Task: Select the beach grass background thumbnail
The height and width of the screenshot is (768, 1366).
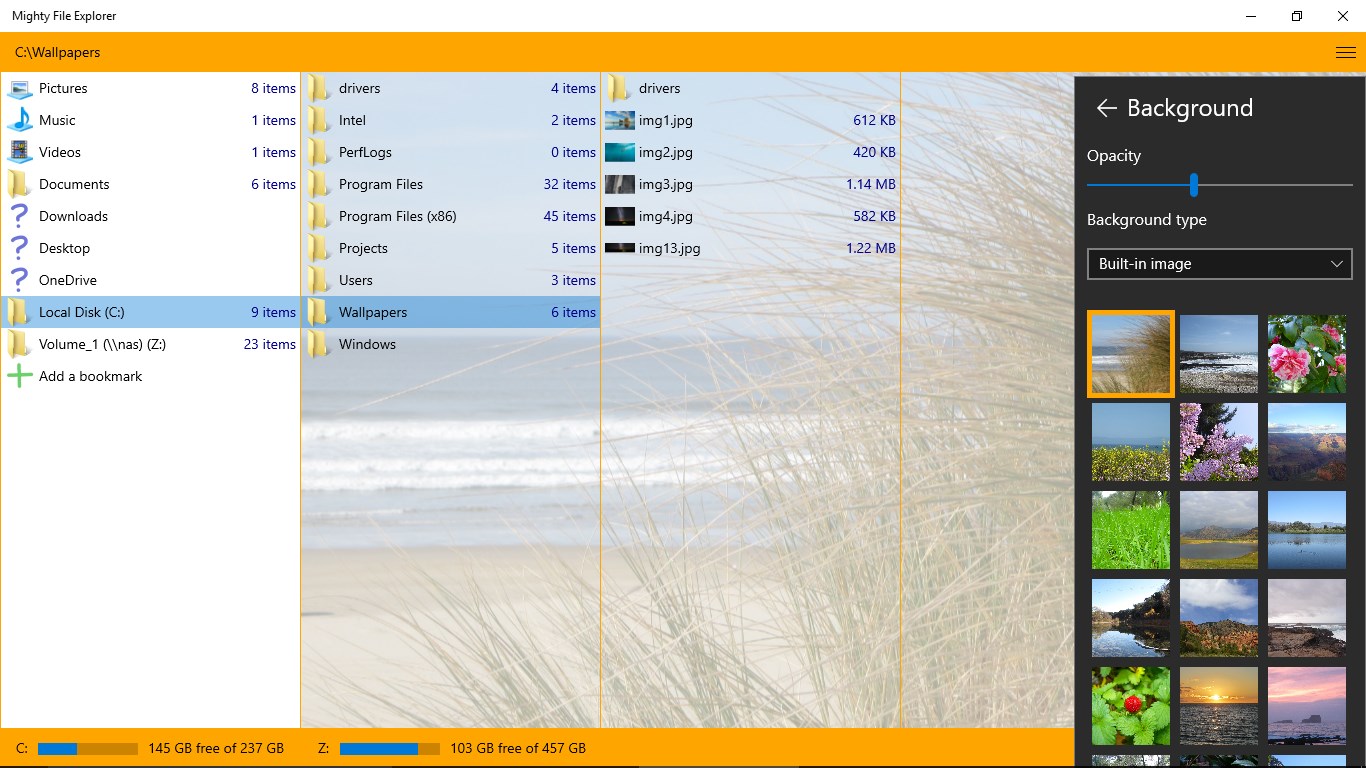Action: click(1131, 354)
